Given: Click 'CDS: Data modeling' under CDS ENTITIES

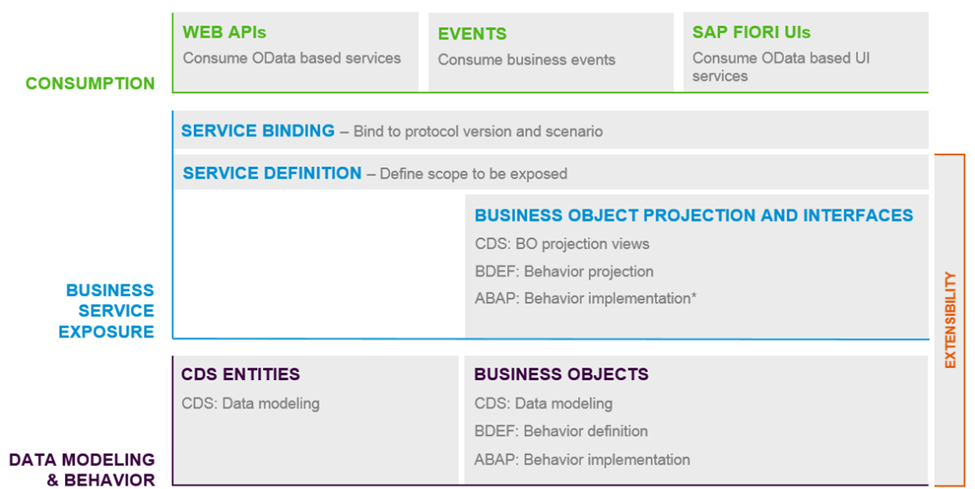Looking at the screenshot, I should tap(250, 403).
